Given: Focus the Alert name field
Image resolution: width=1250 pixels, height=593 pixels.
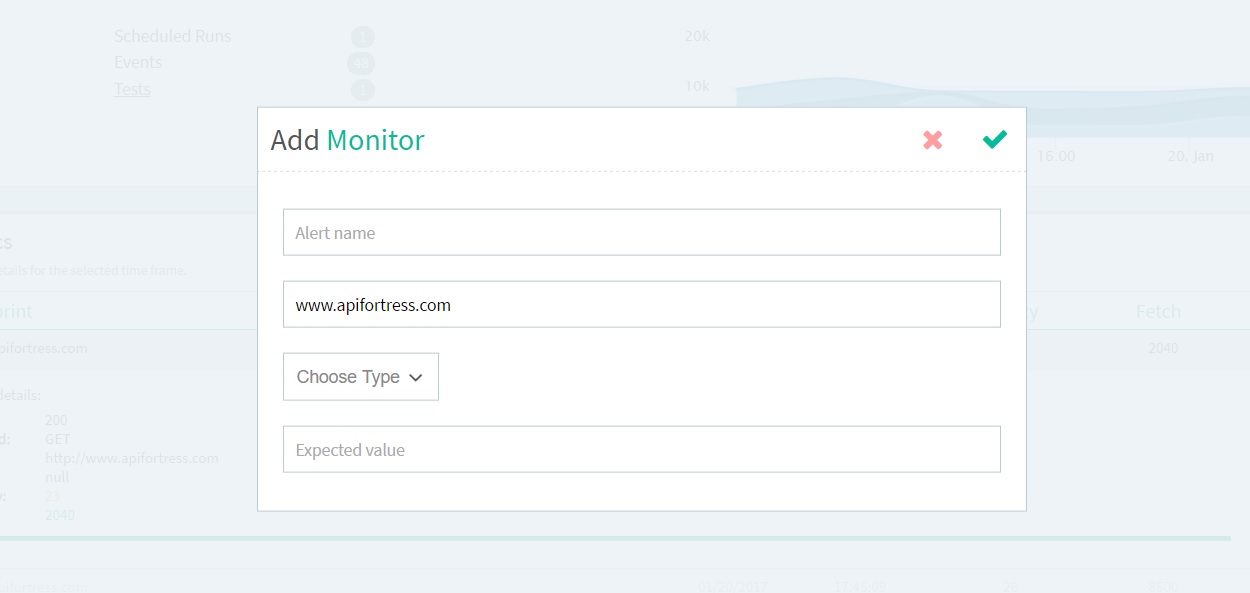Looking at the screenshot, I should point(641,232).
